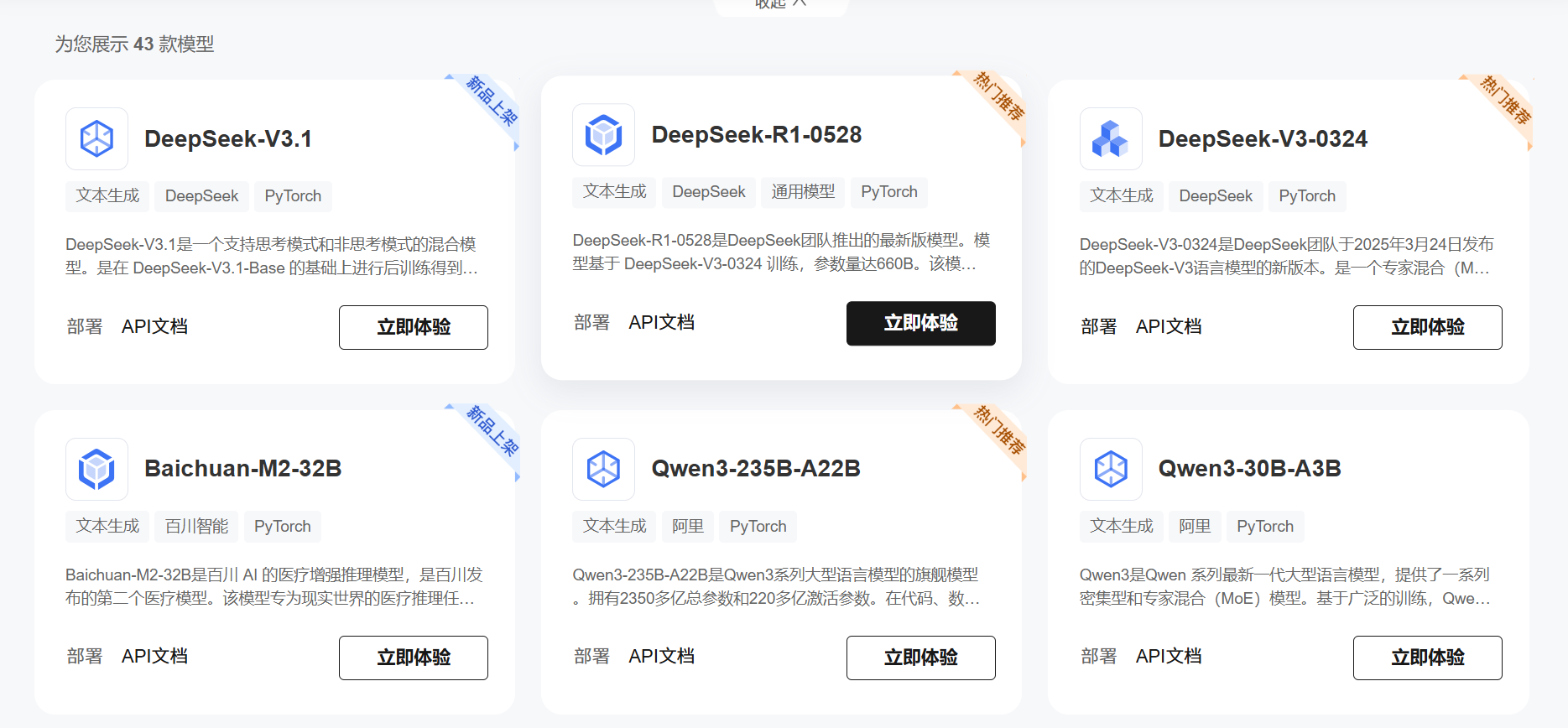Deploy Qwen3-235B-A22B via 部署 link
Image resolution: width=1568 pixels, height=728 pixels.
pyautogui.click(x=591, y=656)
